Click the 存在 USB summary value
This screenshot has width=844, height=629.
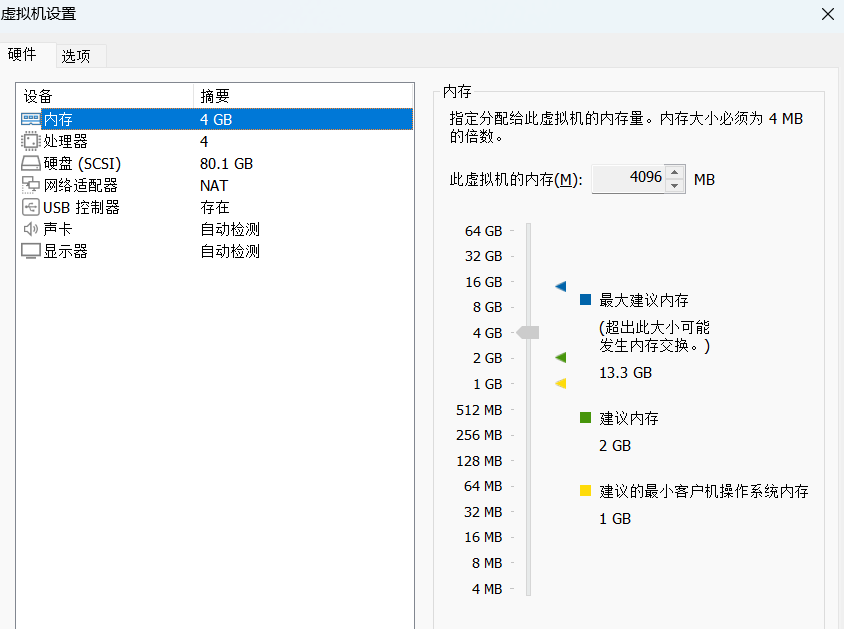pyautogui.click(x=215, y=207)
